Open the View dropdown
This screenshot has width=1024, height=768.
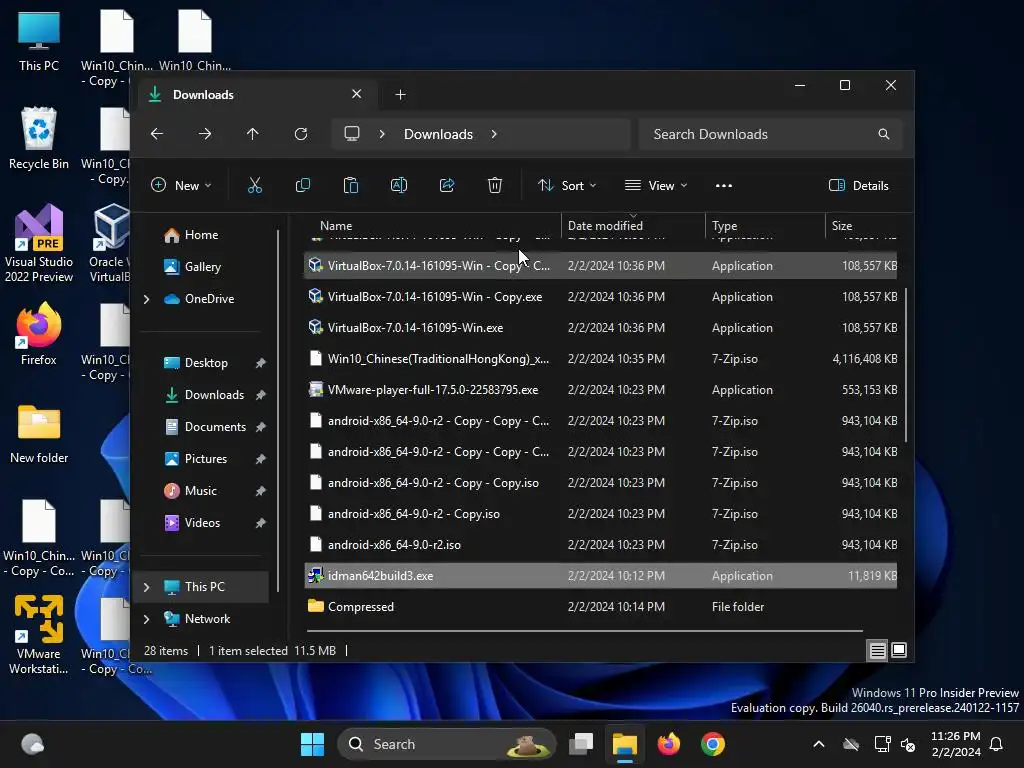click(656, 185)
